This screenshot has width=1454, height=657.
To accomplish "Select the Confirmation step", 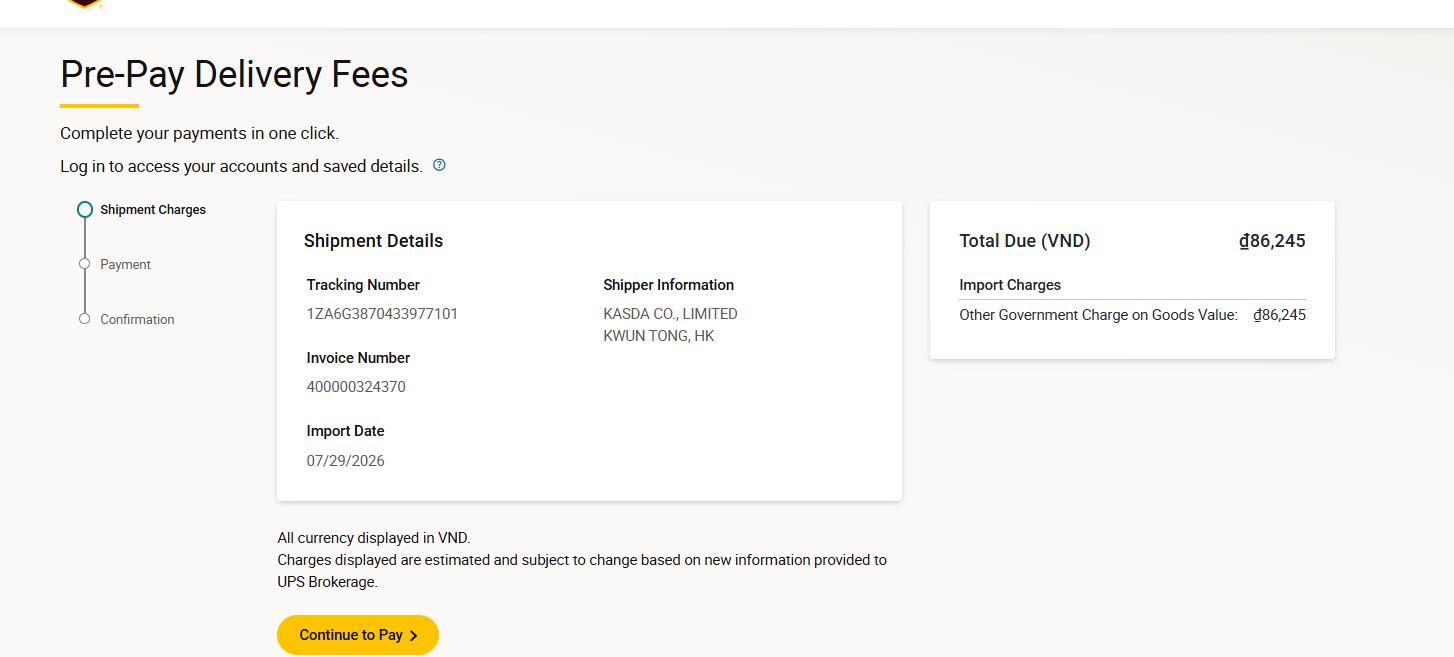I will click(137, 320).
